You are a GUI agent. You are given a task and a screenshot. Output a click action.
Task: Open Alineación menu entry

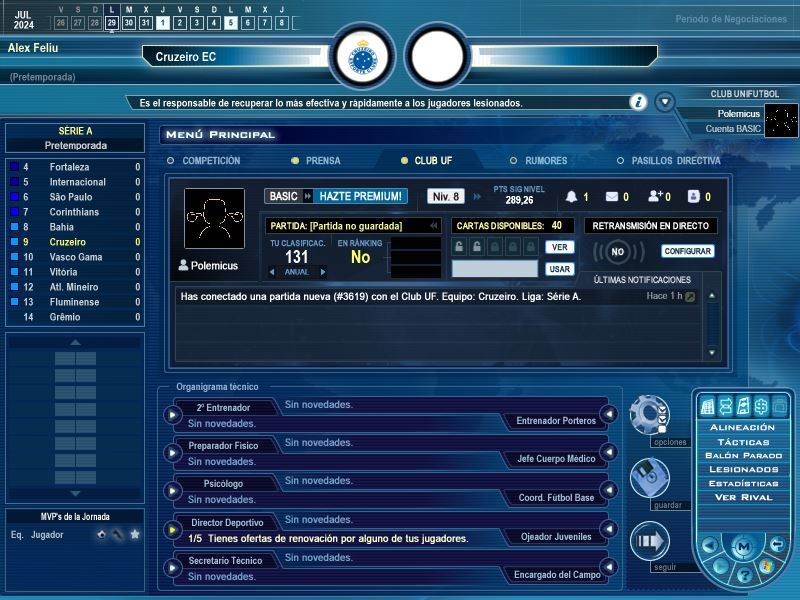pos(742,428)
